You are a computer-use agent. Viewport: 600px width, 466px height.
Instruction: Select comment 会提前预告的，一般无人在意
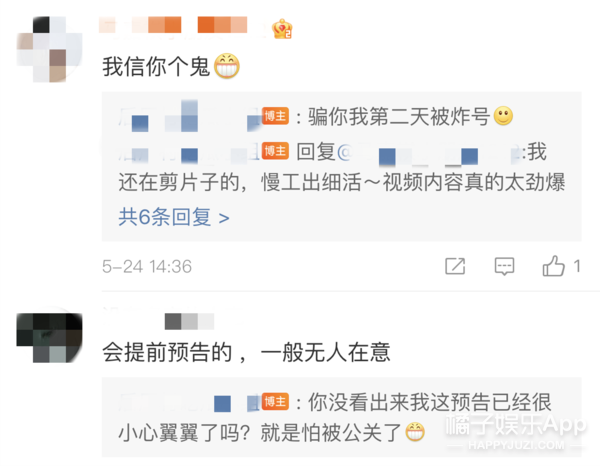(246, 352)
